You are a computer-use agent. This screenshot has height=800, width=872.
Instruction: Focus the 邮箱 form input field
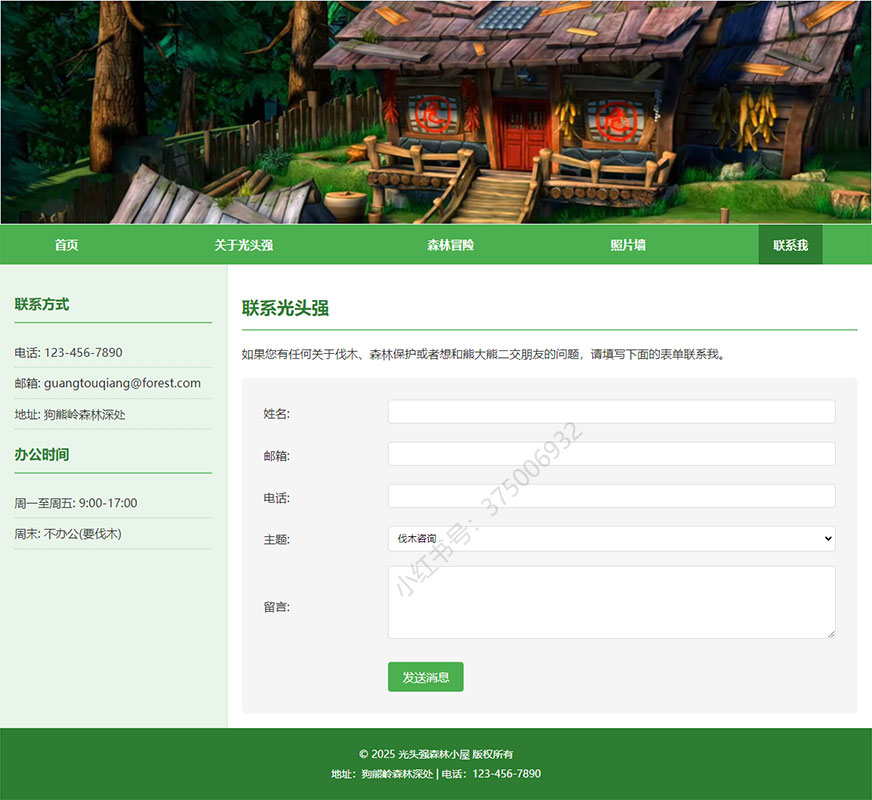pyautogui.click(x=611, y=454)
